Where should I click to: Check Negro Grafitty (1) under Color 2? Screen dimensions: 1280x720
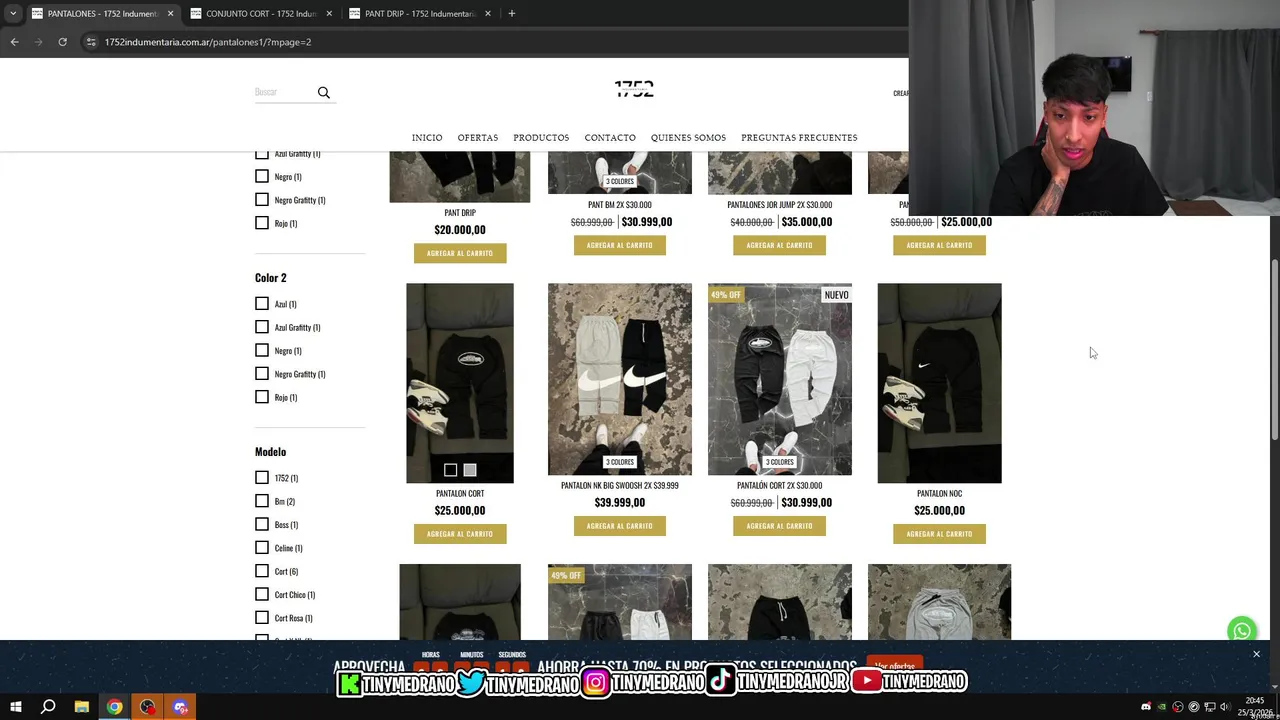[262, 374]
